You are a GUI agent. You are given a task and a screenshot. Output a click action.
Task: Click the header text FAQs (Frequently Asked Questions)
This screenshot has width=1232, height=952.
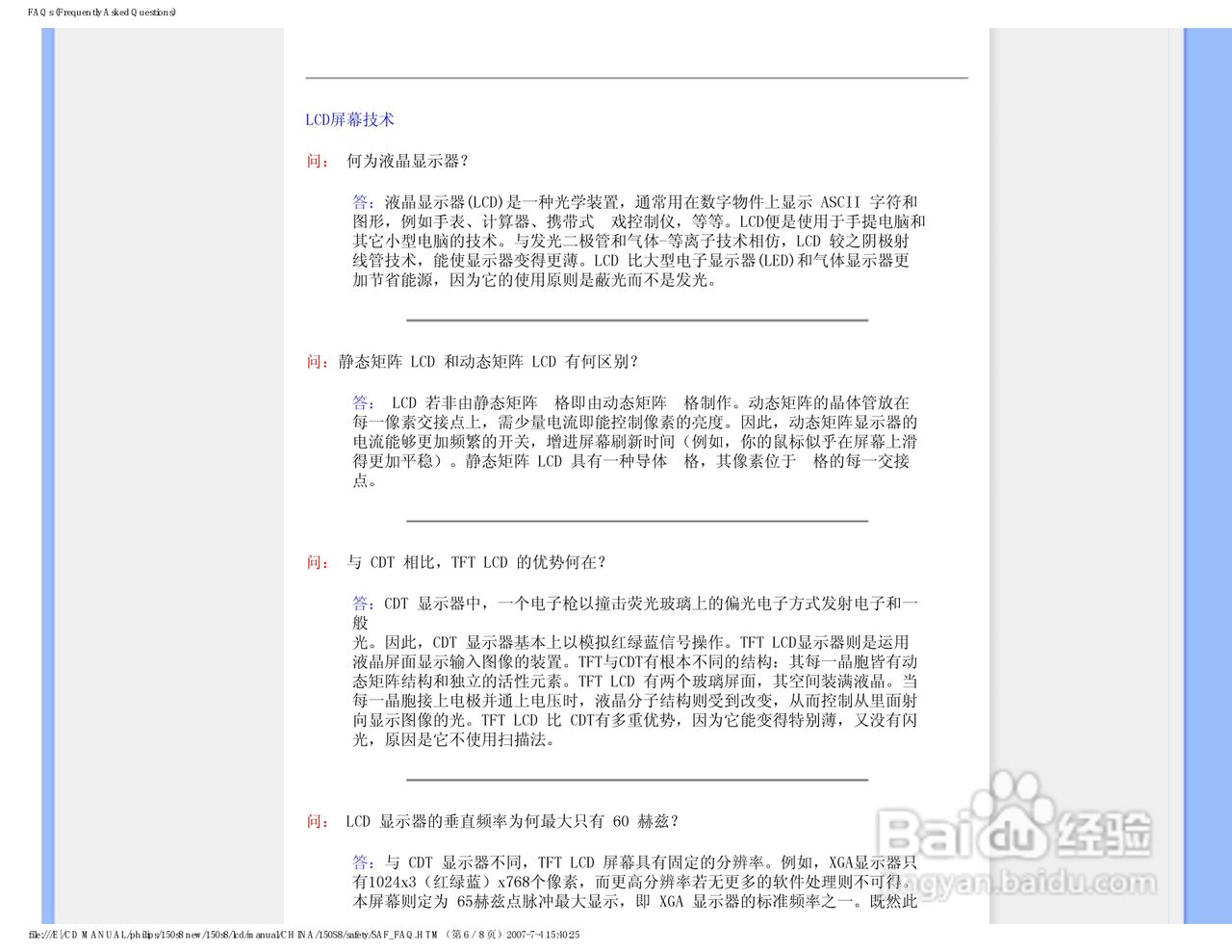pyautogui.click(x=102, y=13)
